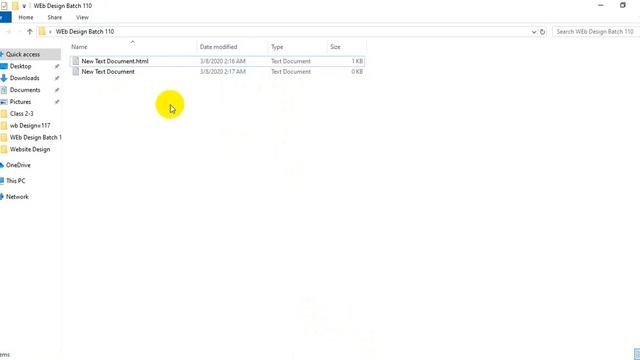Open the Home ribbon tab
Image resolution: width=640 pixels, height=360 pixels.
coord(26,18)
